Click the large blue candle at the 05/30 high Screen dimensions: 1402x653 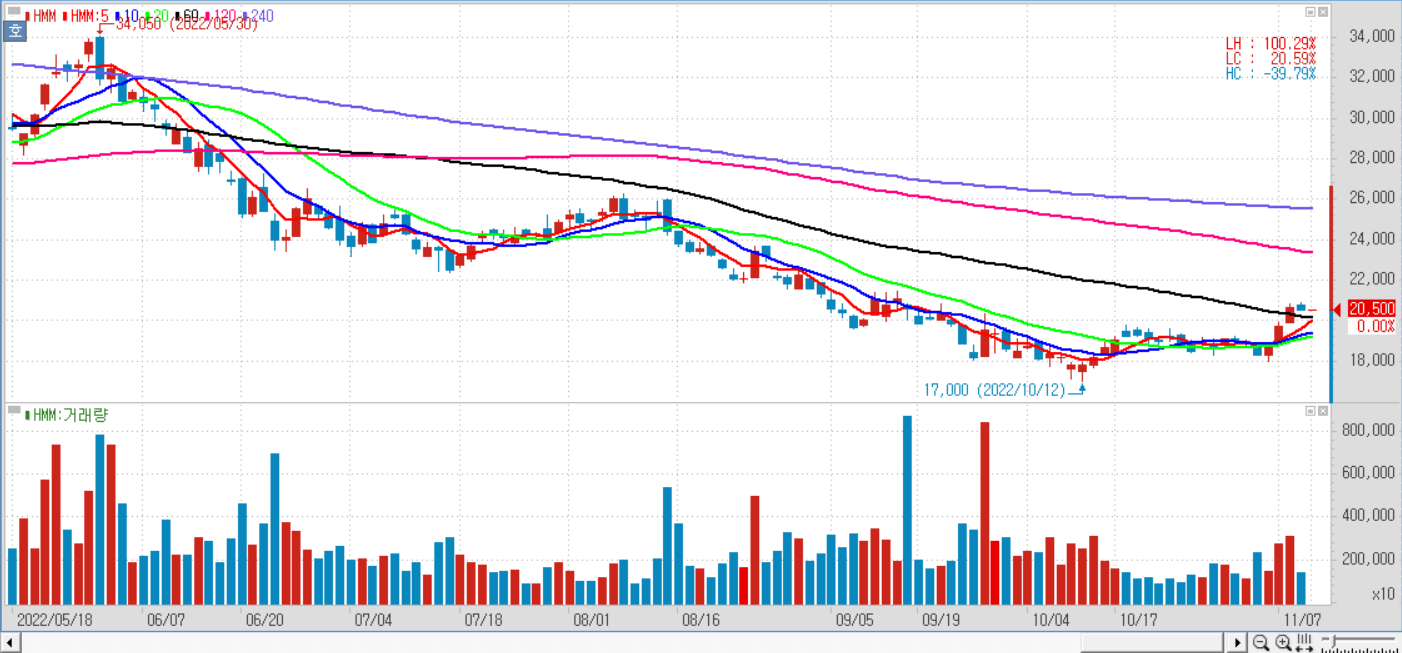(x=100, y=57)
